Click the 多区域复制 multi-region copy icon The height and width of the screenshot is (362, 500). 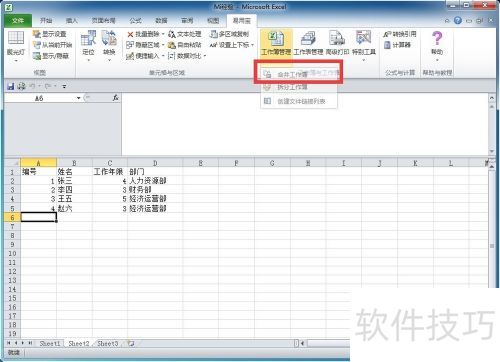[214, 34]
